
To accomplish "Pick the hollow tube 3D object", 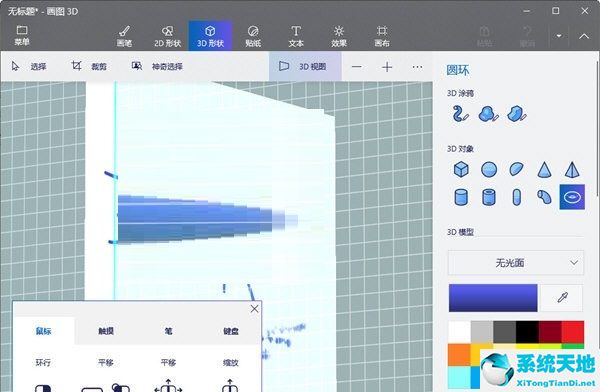I will pyautogui.click(x=489, y=197).
